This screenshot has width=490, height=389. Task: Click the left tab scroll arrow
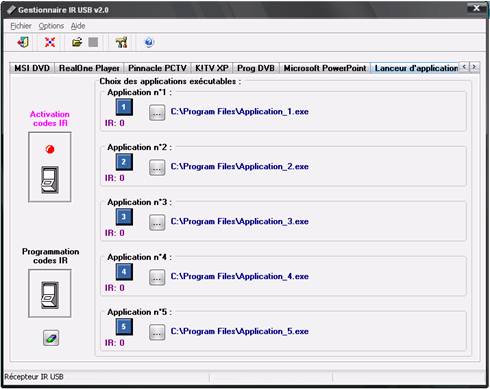464,67
